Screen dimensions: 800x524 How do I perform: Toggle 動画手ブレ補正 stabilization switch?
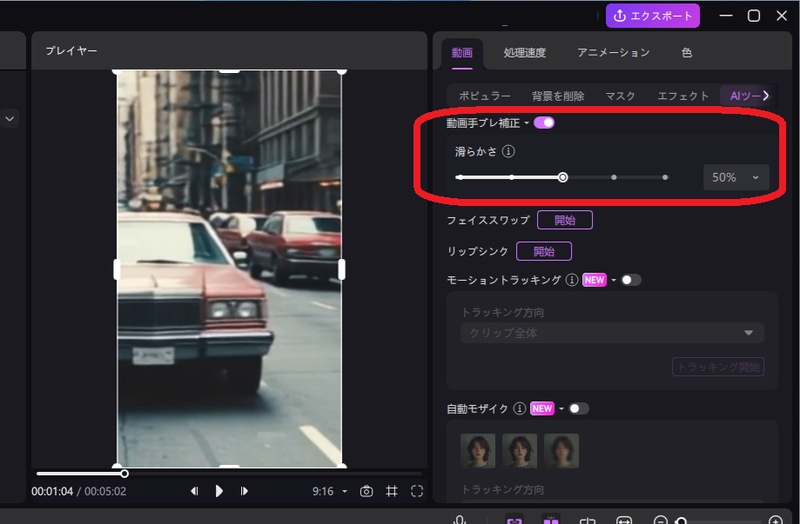(544, 123)
